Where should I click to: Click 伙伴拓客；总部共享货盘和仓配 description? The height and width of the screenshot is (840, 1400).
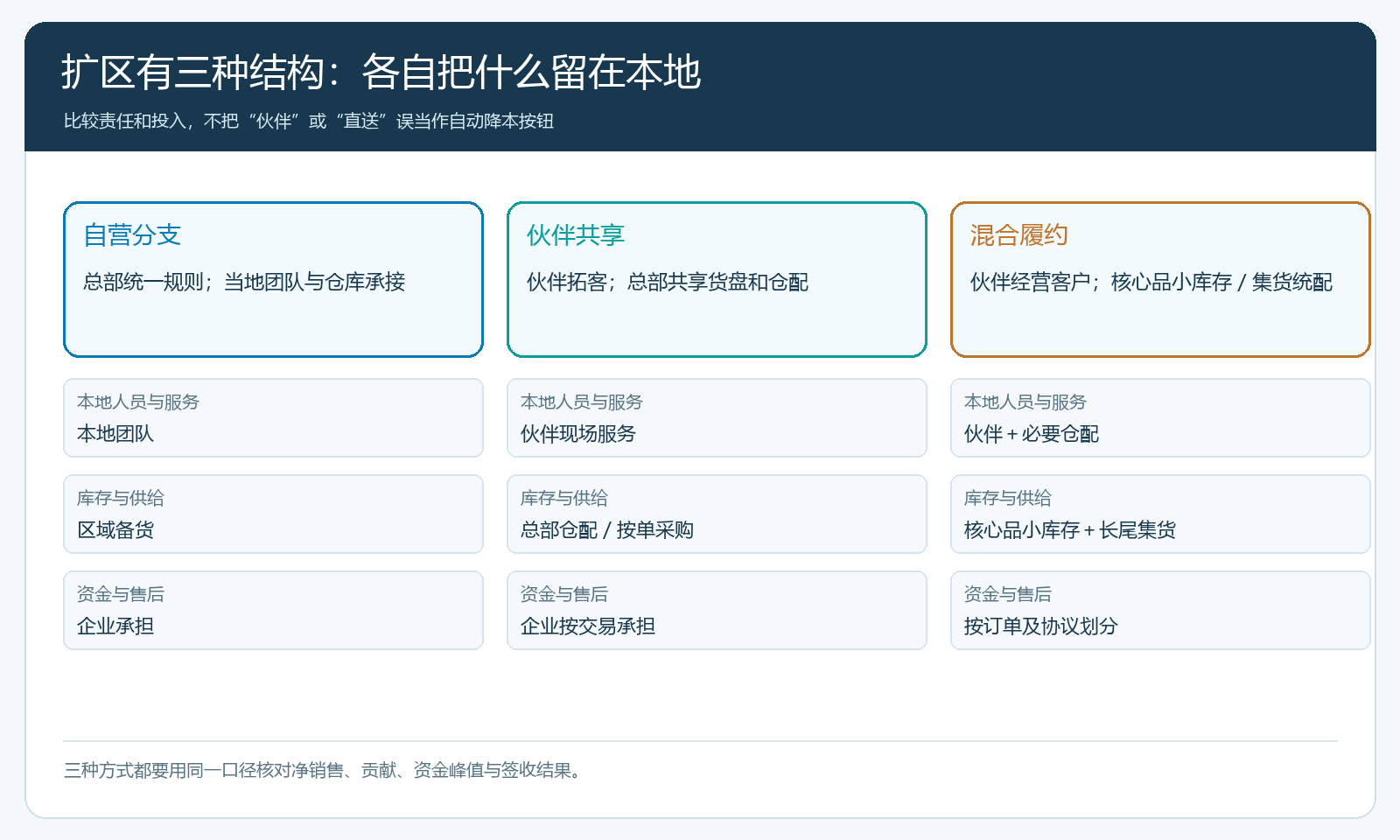[x=668, y=282]
